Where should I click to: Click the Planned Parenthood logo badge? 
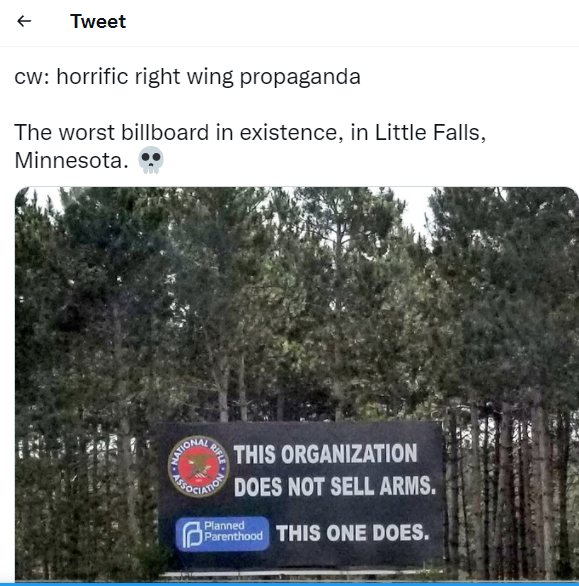click(x=222, y=534)
